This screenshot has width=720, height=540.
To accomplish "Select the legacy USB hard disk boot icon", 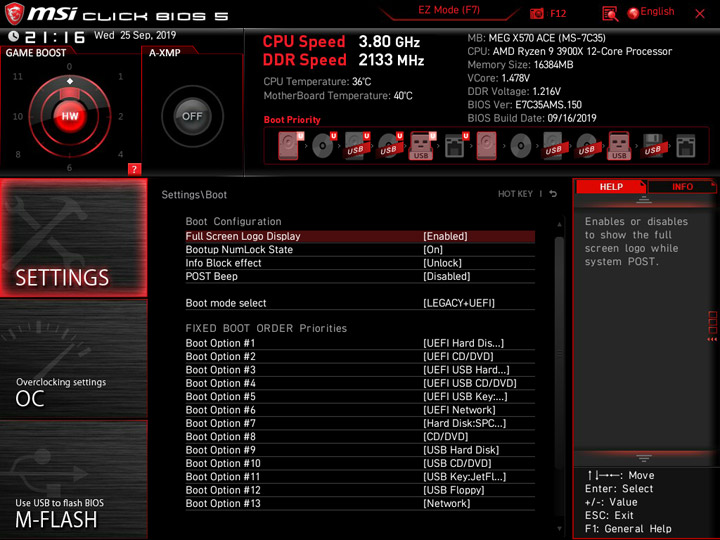I will pos(553,146).
